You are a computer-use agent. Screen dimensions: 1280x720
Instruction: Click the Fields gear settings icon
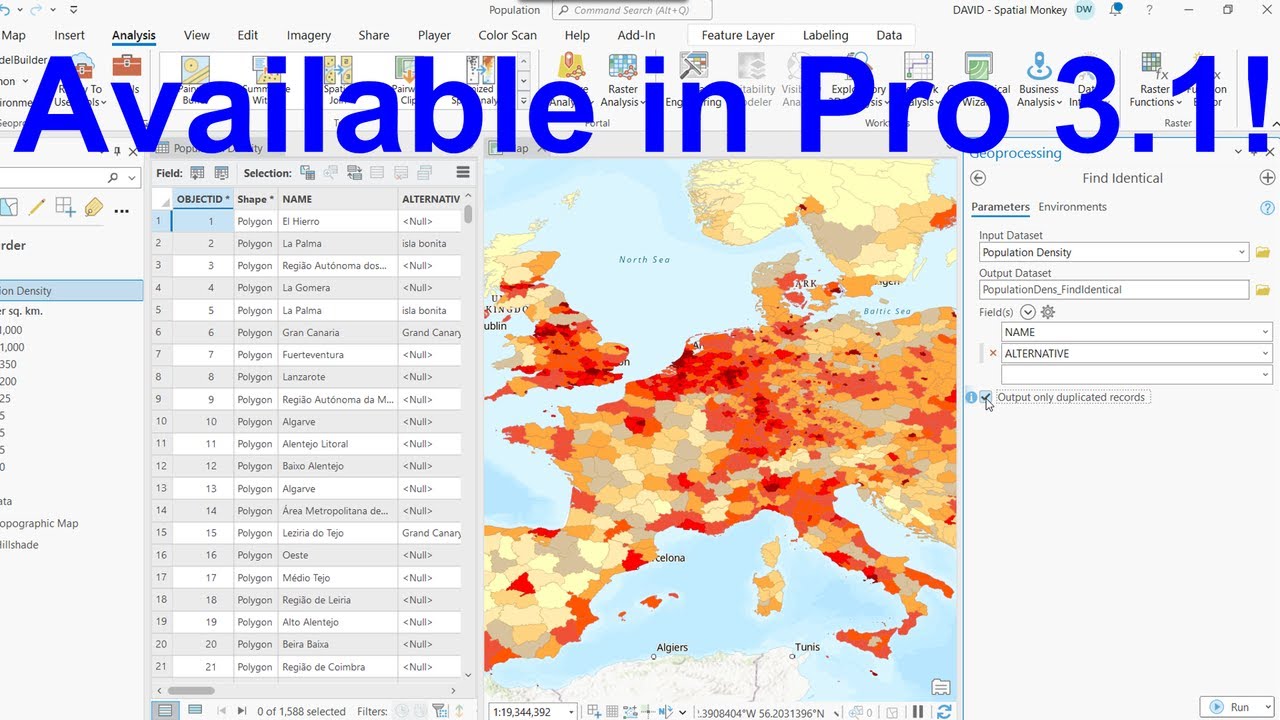1048,312
